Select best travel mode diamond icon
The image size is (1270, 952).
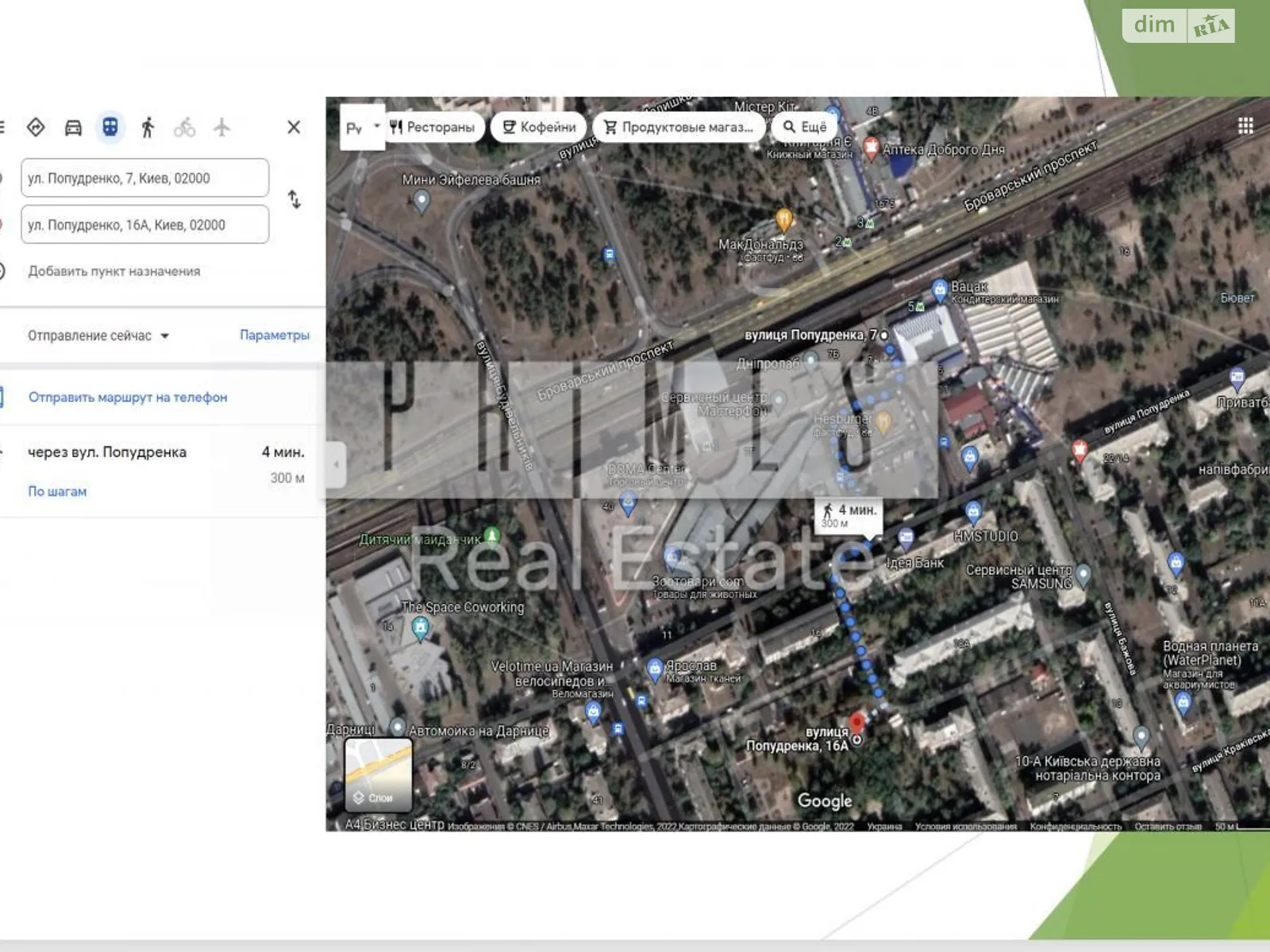pos(36,127)
